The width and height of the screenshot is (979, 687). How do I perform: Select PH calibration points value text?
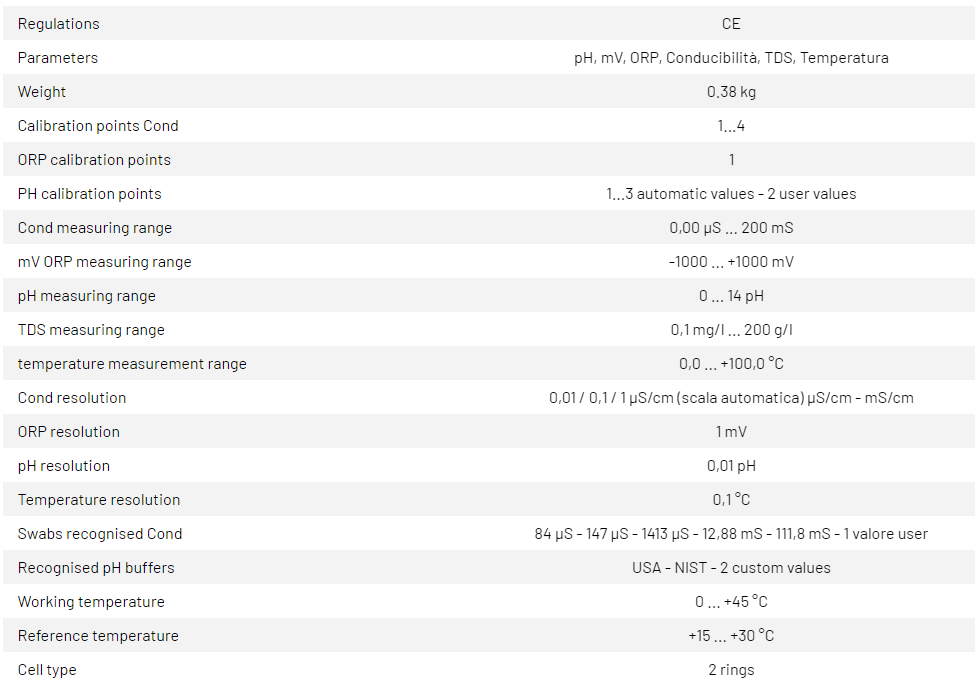coord(731,194)
